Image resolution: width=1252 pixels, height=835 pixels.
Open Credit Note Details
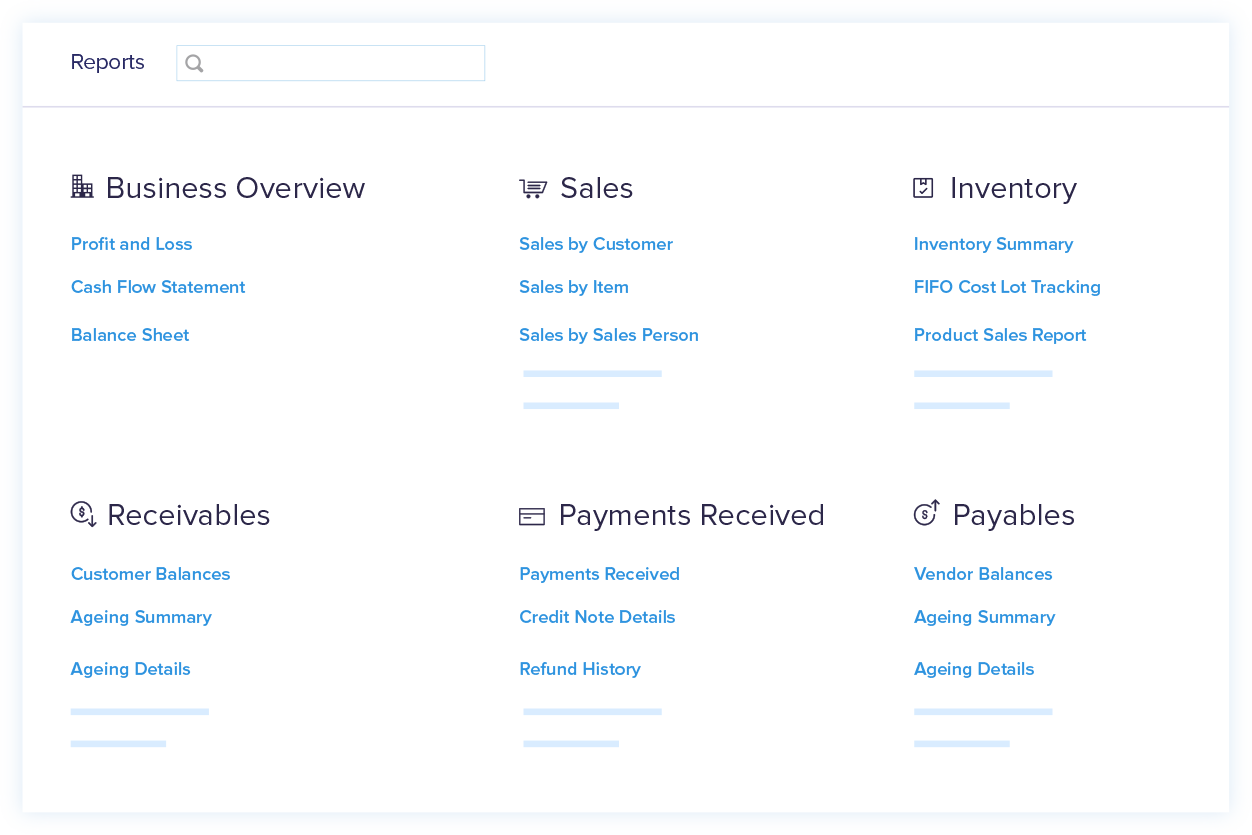click(x=597, y=617)
